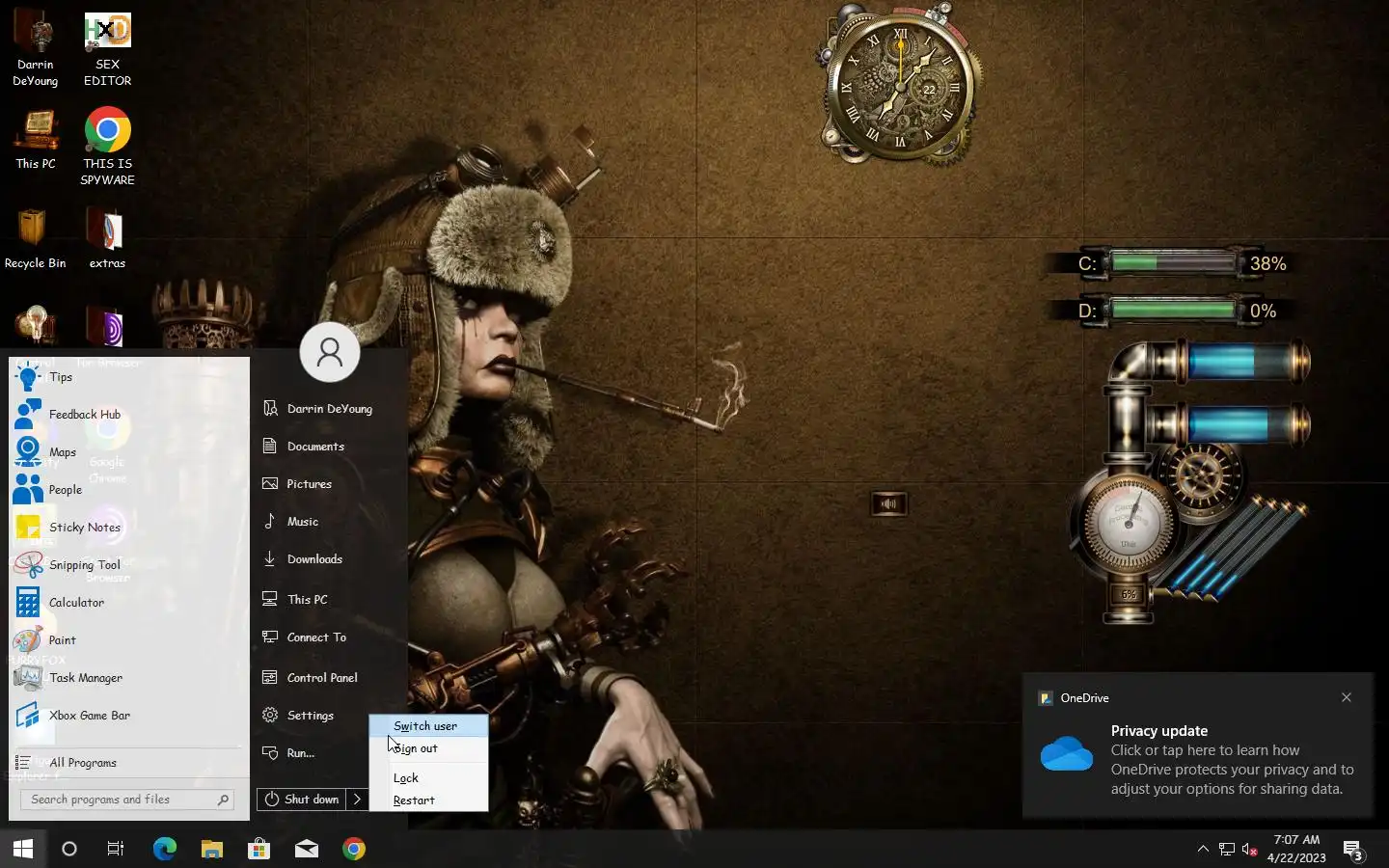Click the C: drive usage bar
Viewport: 1389px width, 868px height.
tap(1172, 262)
